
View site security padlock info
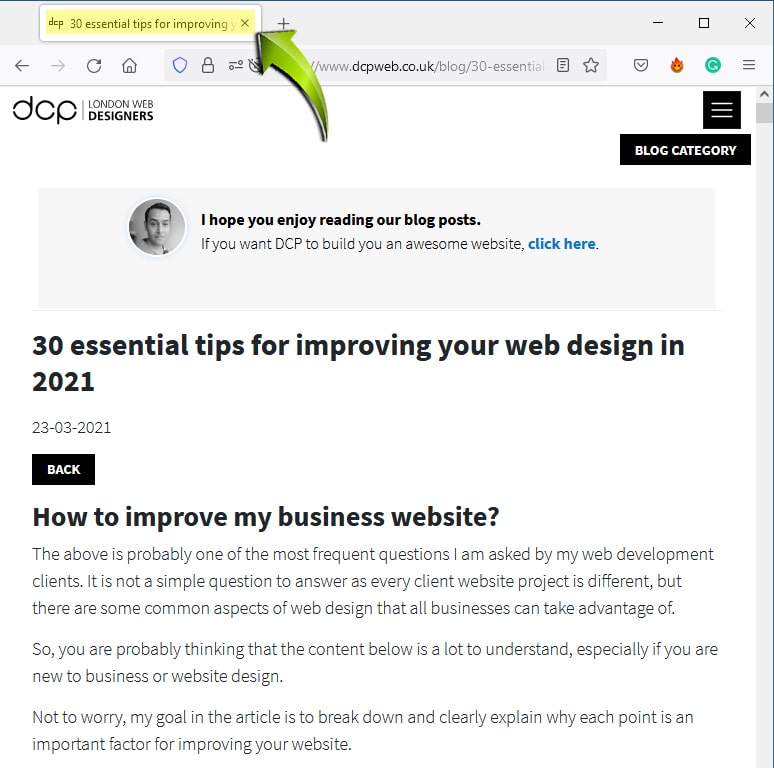tap(208, 65)
